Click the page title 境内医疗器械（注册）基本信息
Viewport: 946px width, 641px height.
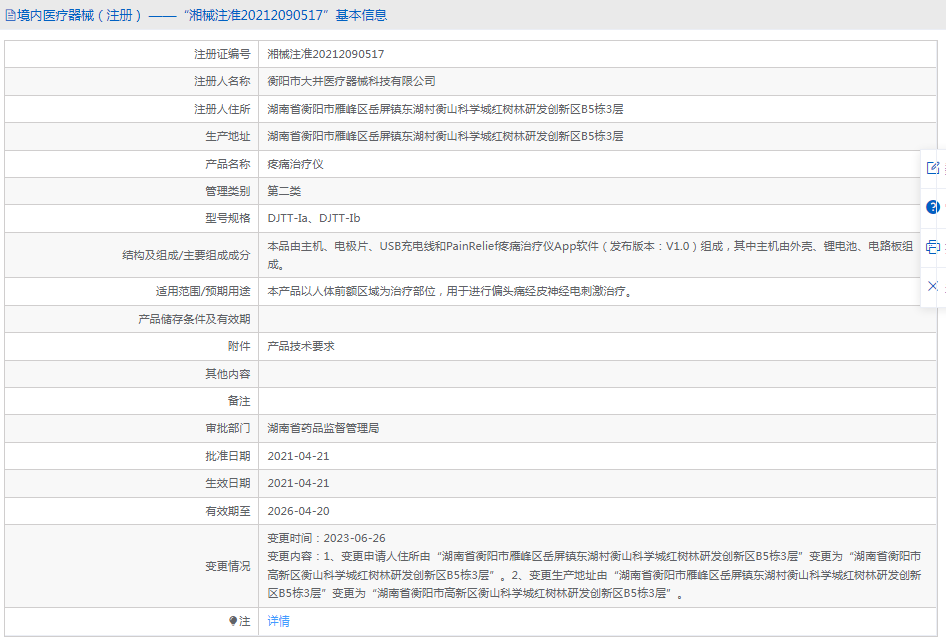202,15
